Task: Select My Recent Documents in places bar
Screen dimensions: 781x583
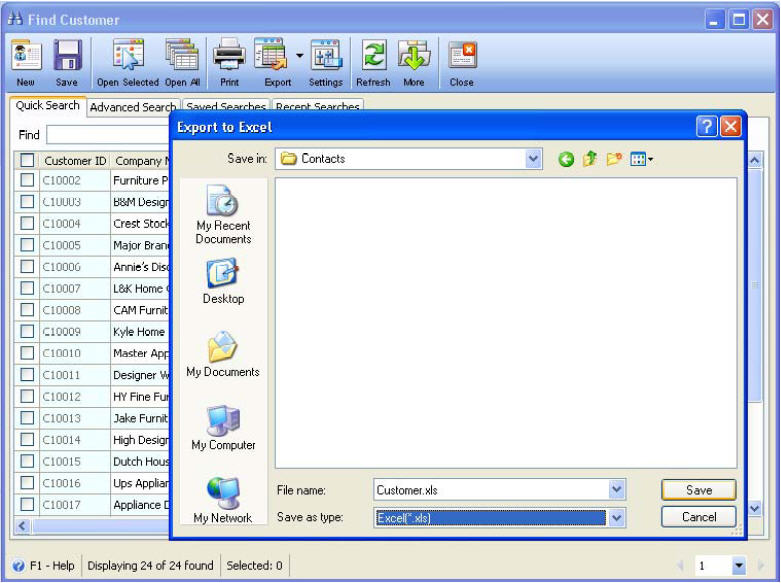Action: (x=223, y=214)
